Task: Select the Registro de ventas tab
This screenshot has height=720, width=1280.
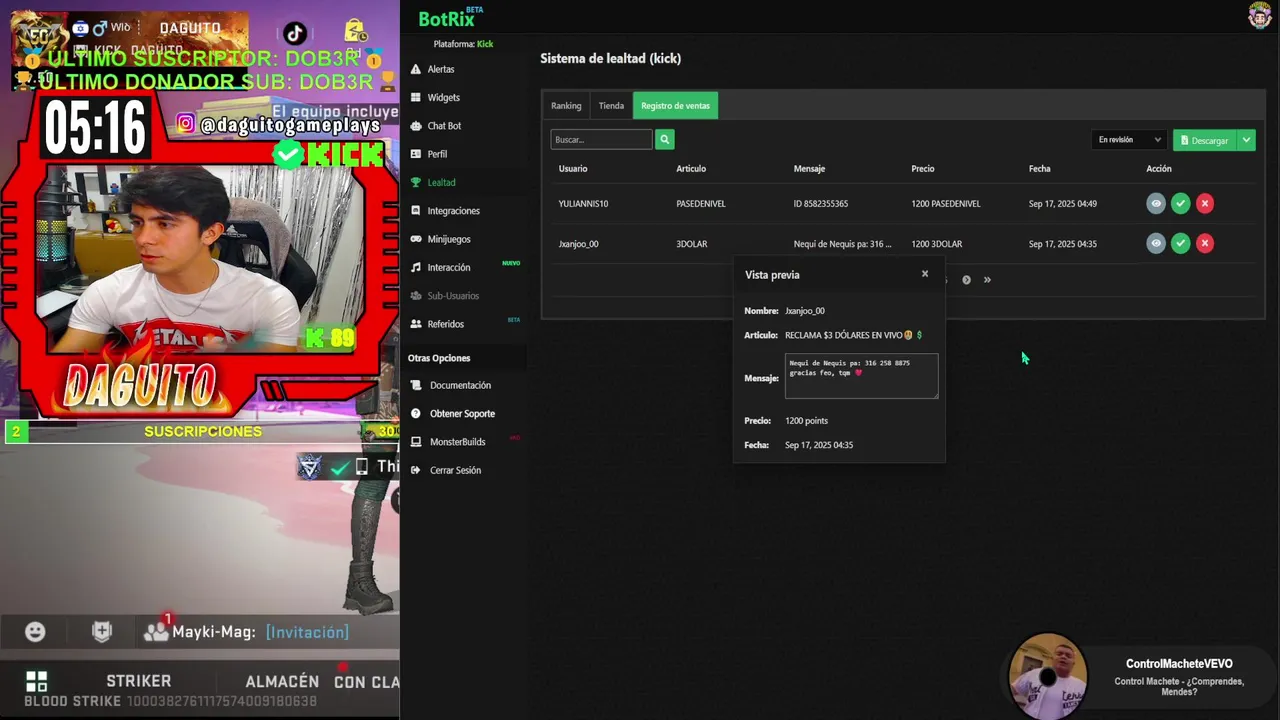Action: (x=675, y=106)
